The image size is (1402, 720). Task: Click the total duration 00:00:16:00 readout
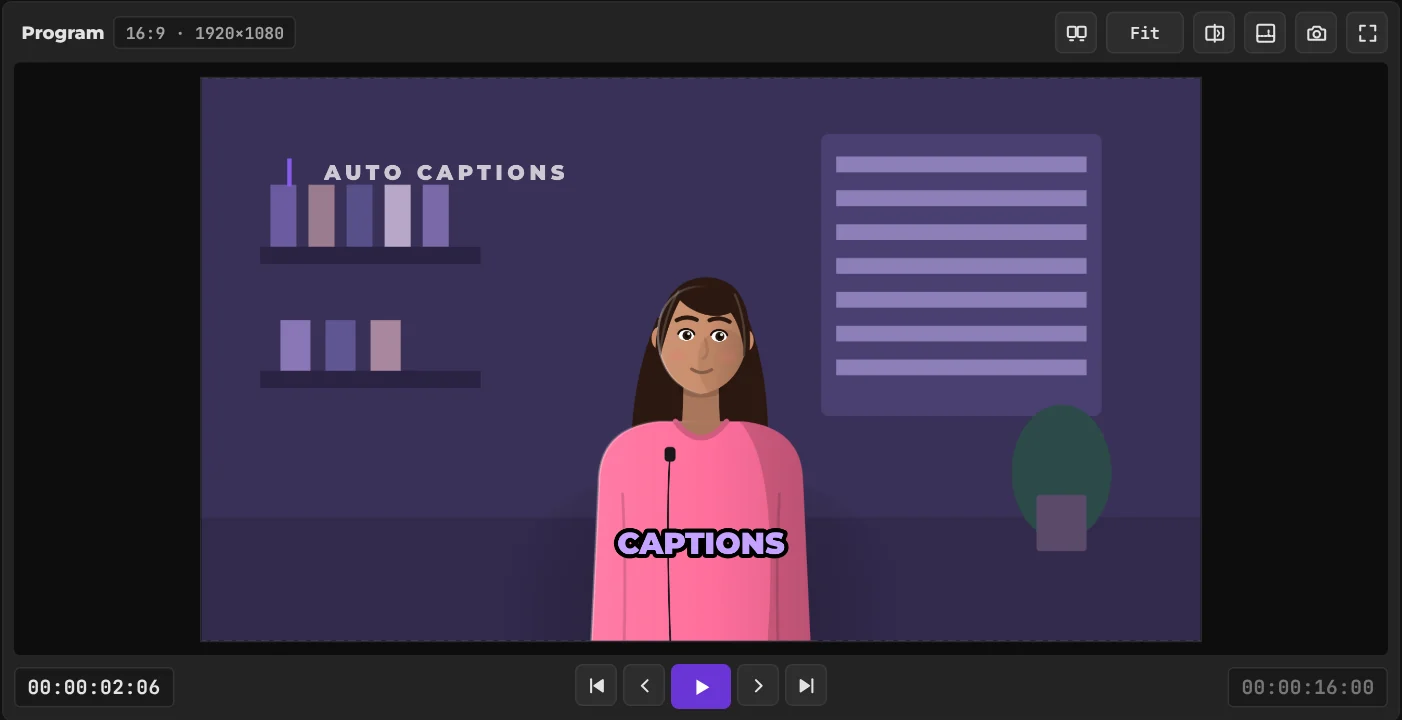(x=1308, y=687)
